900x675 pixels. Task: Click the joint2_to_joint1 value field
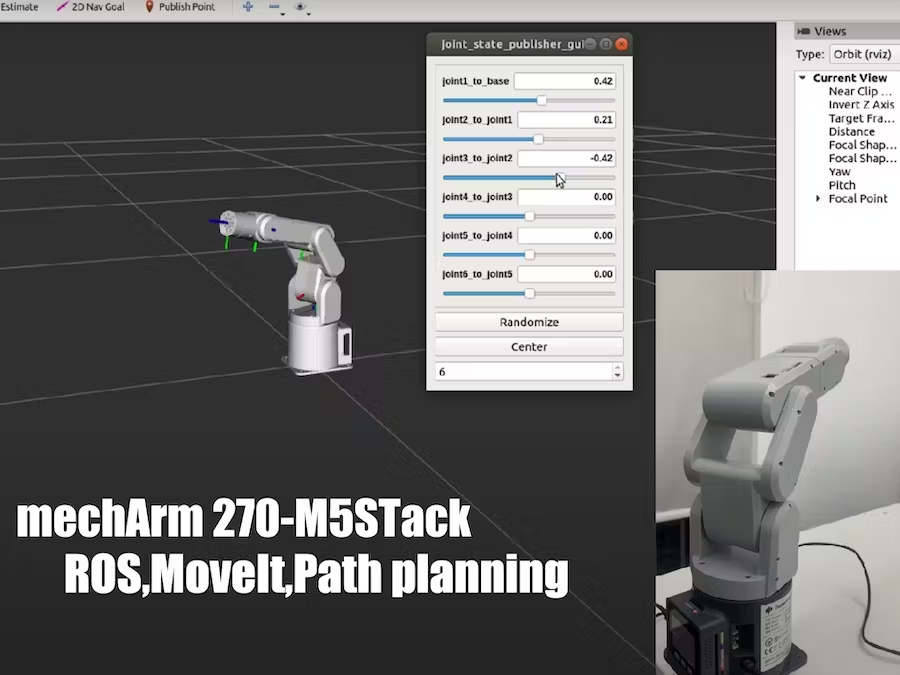567,119
